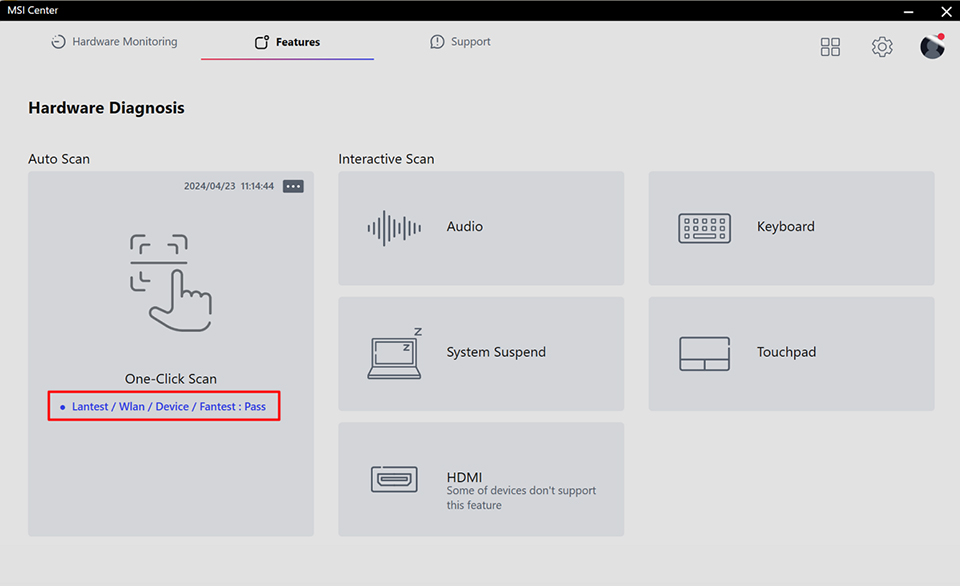Screen dimensions: 960x586
Task: Open the Hardware Monitoring tab
Action: pyautogui.click(x=114, y=42)
